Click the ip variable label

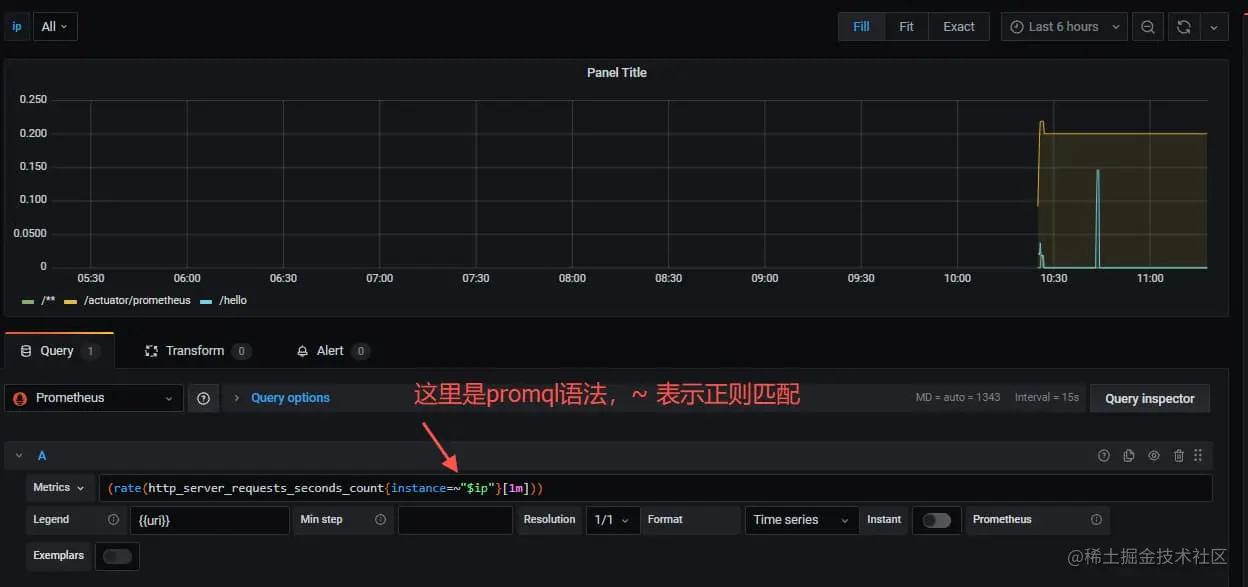pyautogui.click(x=17, y=27)
